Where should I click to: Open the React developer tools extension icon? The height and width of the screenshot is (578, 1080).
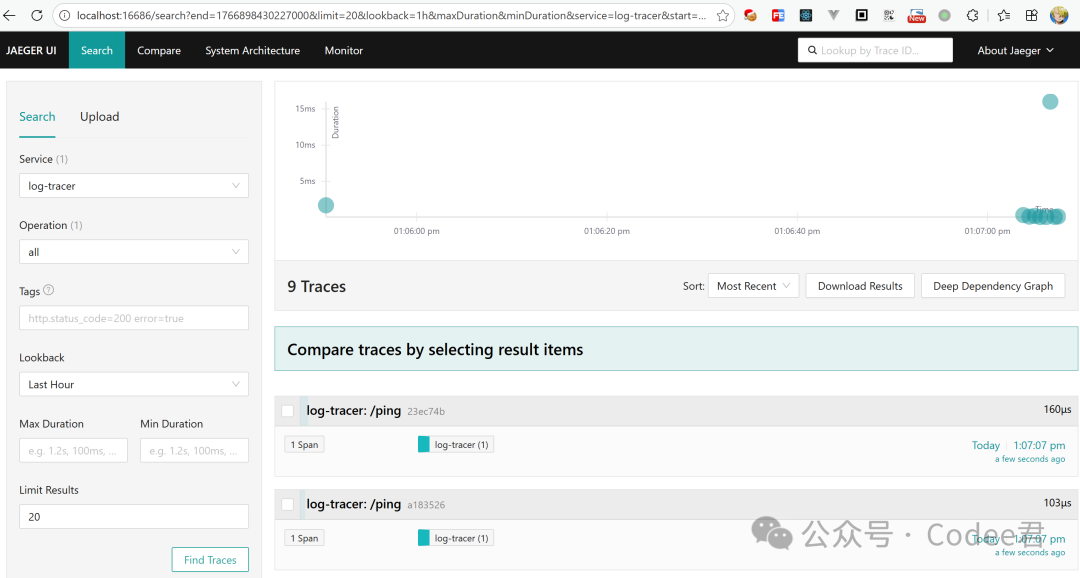[805, 15]
